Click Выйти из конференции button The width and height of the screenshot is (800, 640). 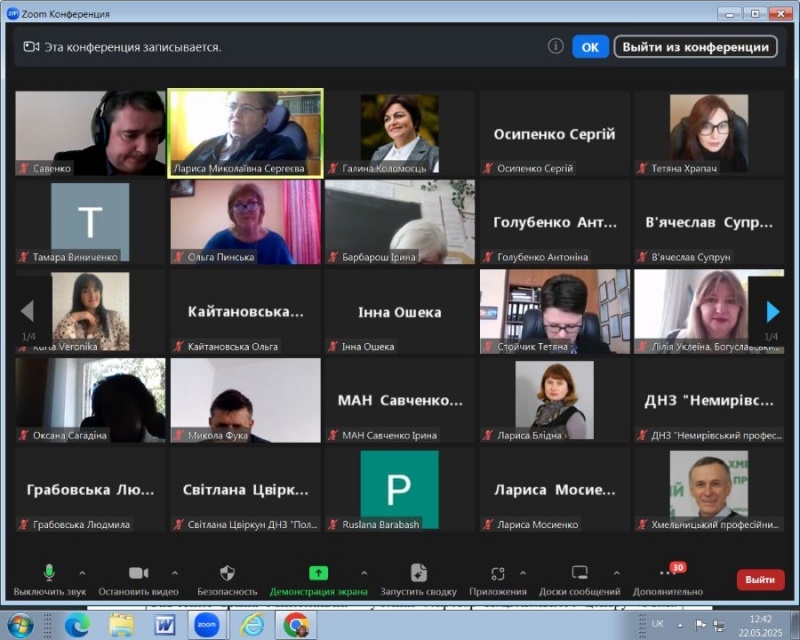[x=695, y=47]
